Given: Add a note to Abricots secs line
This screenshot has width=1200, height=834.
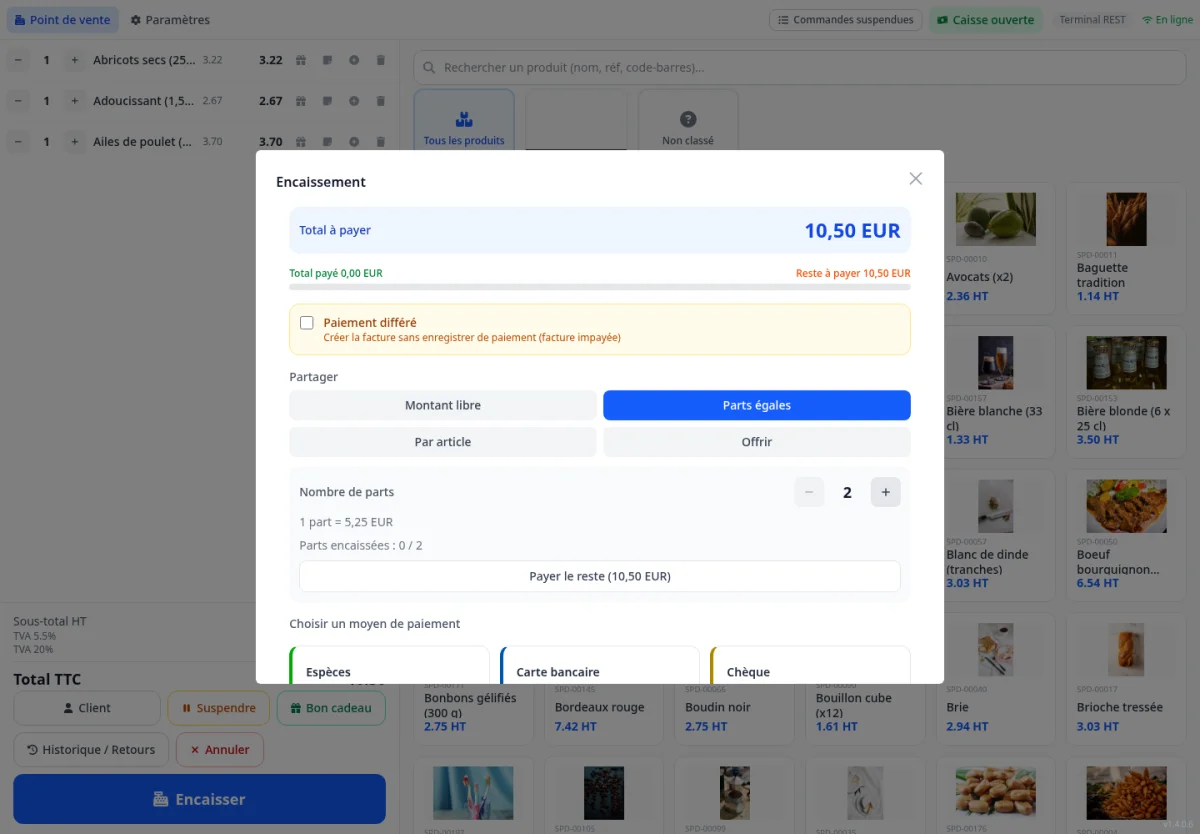Looking at the screenshot, I should [x=327, y=60].
